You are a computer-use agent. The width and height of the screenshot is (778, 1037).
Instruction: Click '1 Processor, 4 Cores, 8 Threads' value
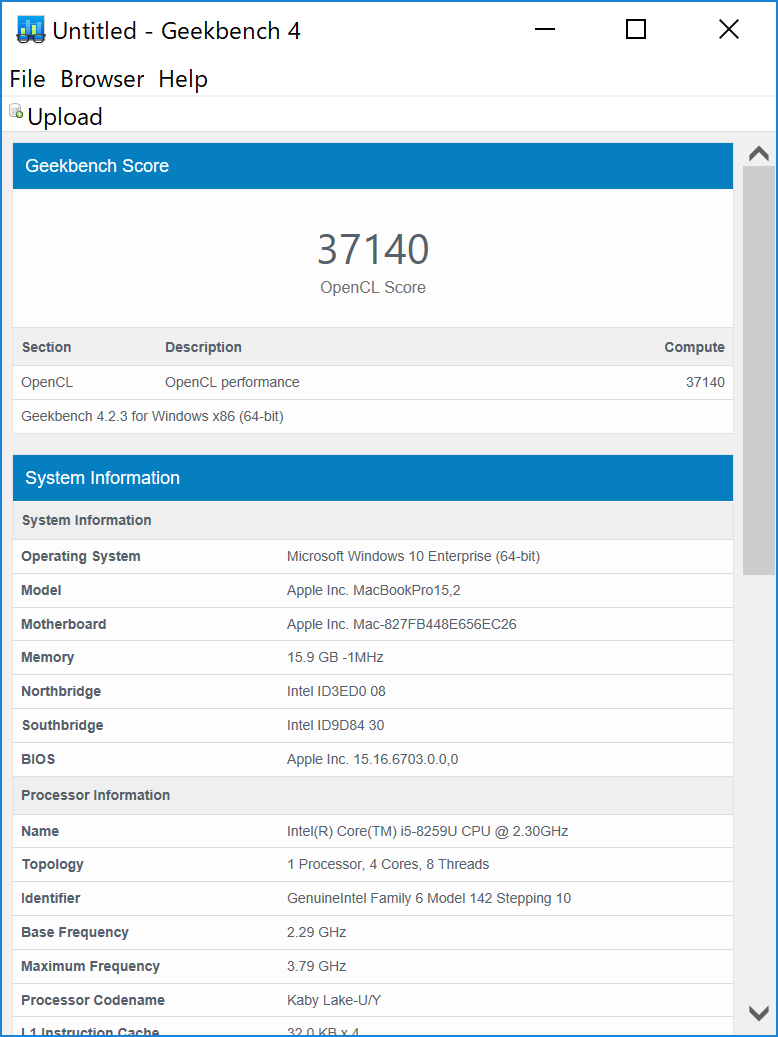click(388, 864)
